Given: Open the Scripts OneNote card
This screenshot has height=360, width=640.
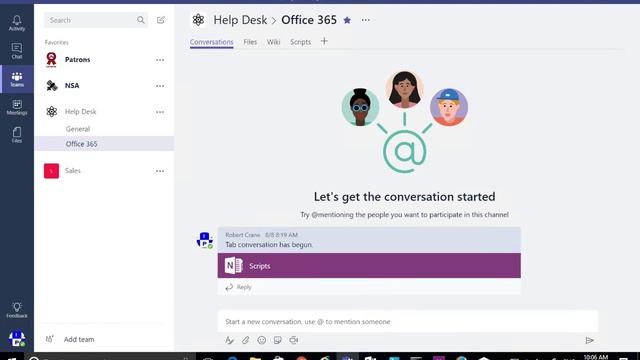Looking at the screenshot, I should click(369, 266).
